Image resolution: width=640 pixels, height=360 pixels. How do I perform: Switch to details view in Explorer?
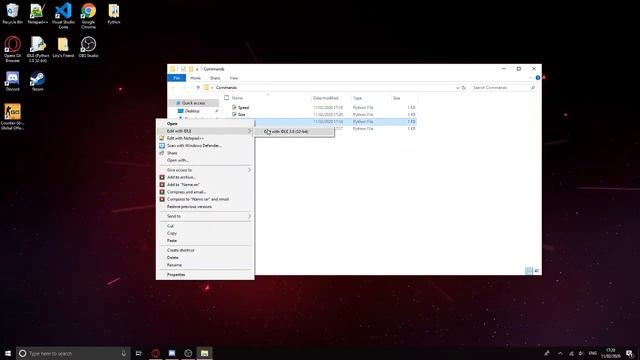click(x=529, y=271)
